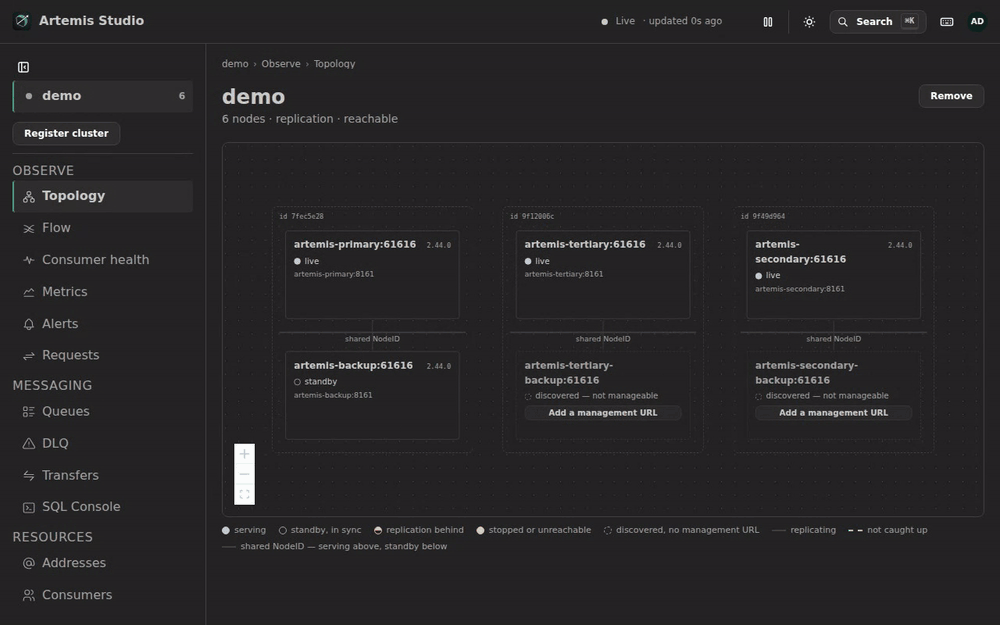Click the Metrics chart icon
Screen dimensions: 1000x625
tap(29, 292)
